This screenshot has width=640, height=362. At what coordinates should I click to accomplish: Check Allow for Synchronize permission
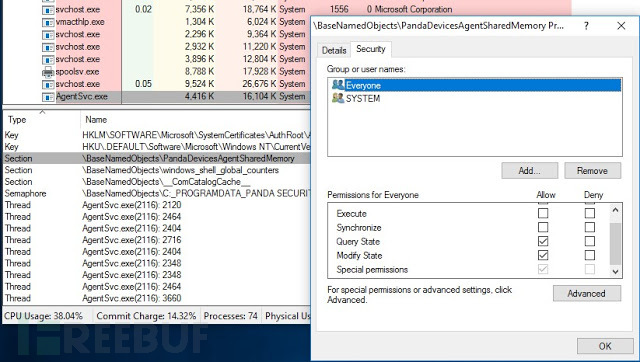(x=543, y=227)
